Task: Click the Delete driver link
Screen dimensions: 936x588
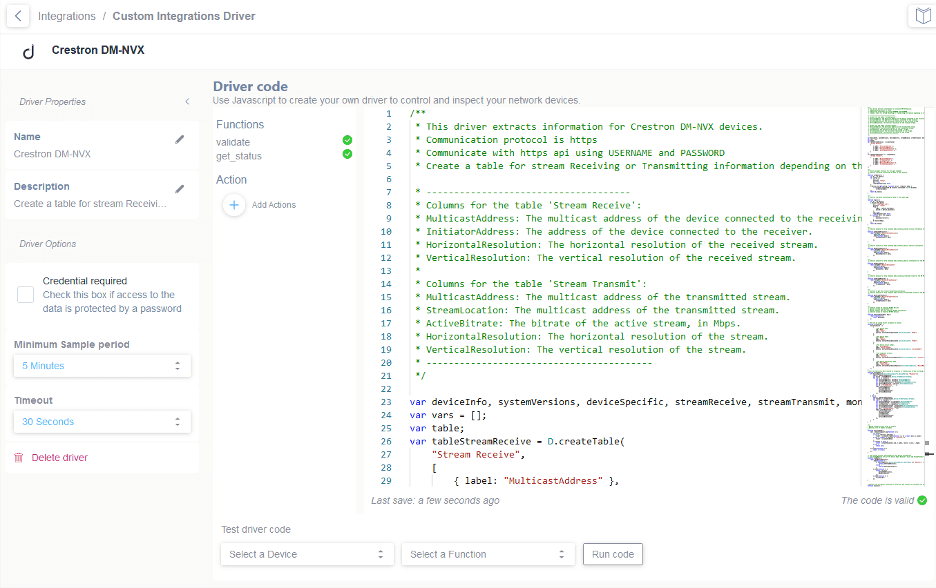Action: click(60, 457)
